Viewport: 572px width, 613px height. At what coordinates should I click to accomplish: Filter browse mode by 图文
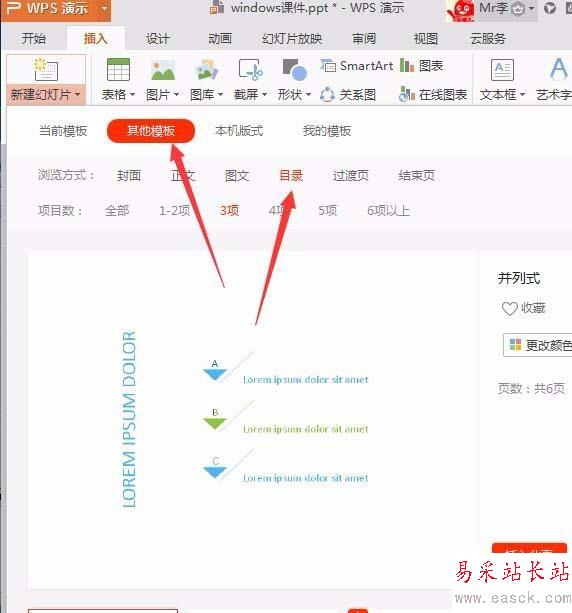coord(237,176)
